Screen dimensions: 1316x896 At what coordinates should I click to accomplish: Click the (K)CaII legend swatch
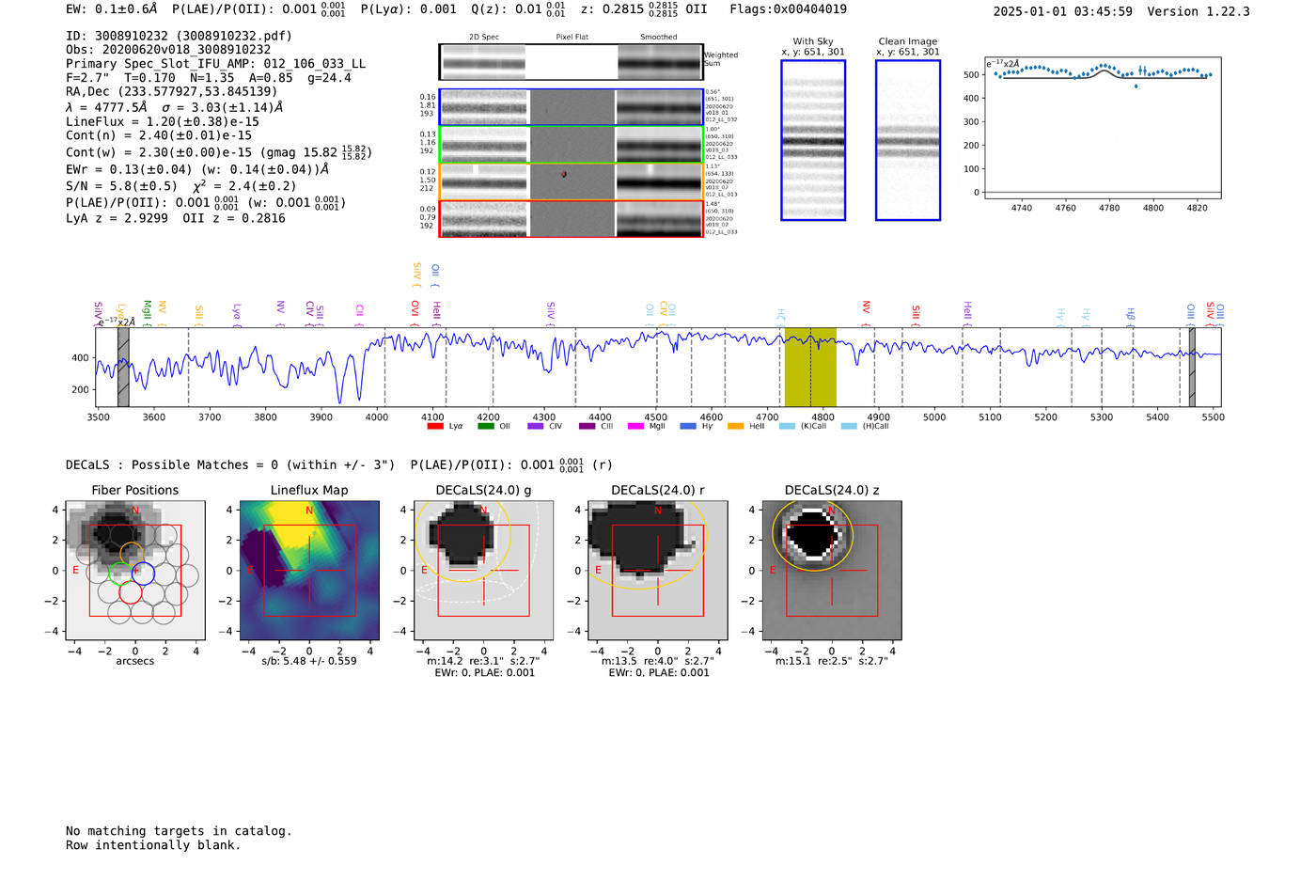coord(787,426)
